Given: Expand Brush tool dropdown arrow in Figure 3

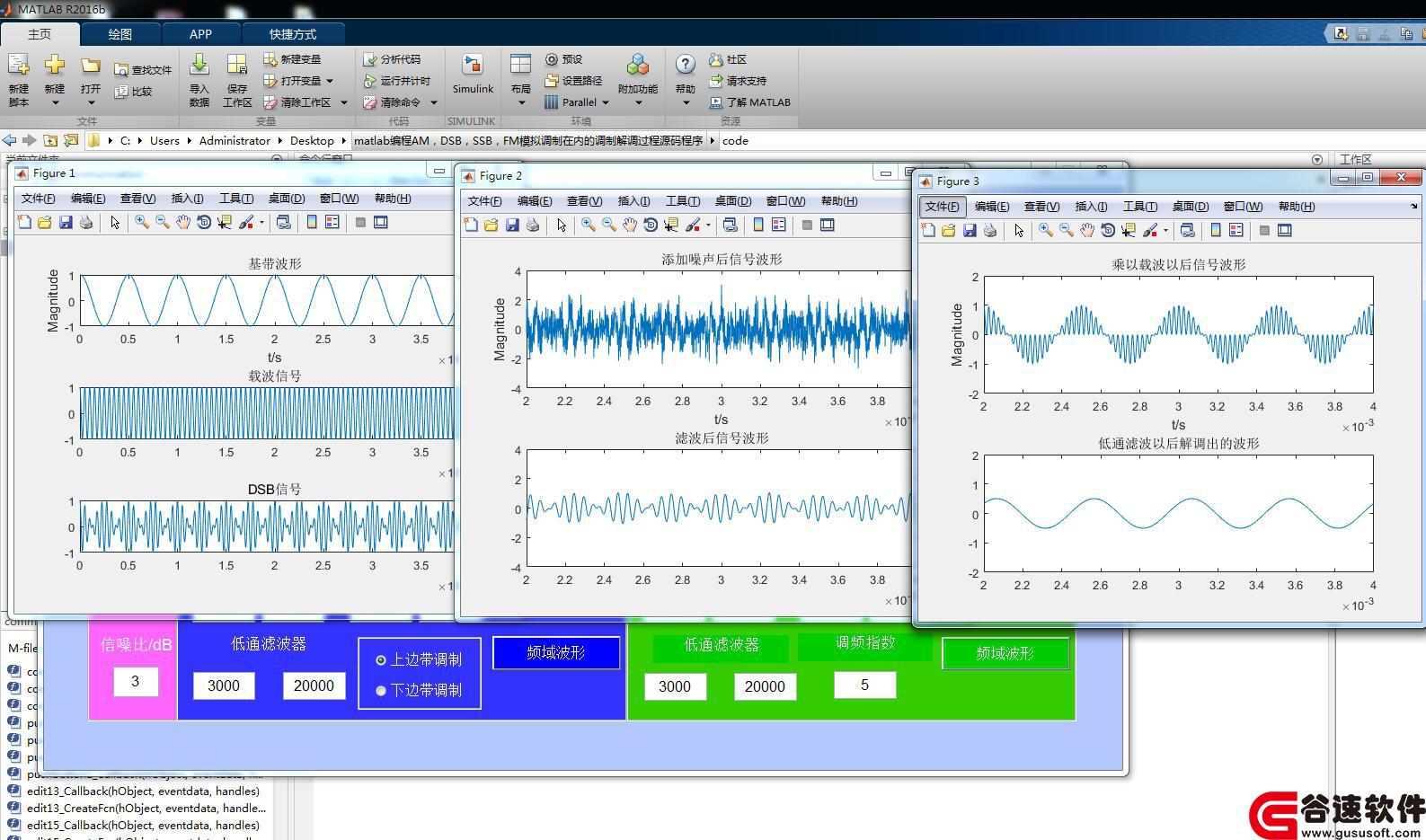Looking at the screenshot, I should point(1165,230).
